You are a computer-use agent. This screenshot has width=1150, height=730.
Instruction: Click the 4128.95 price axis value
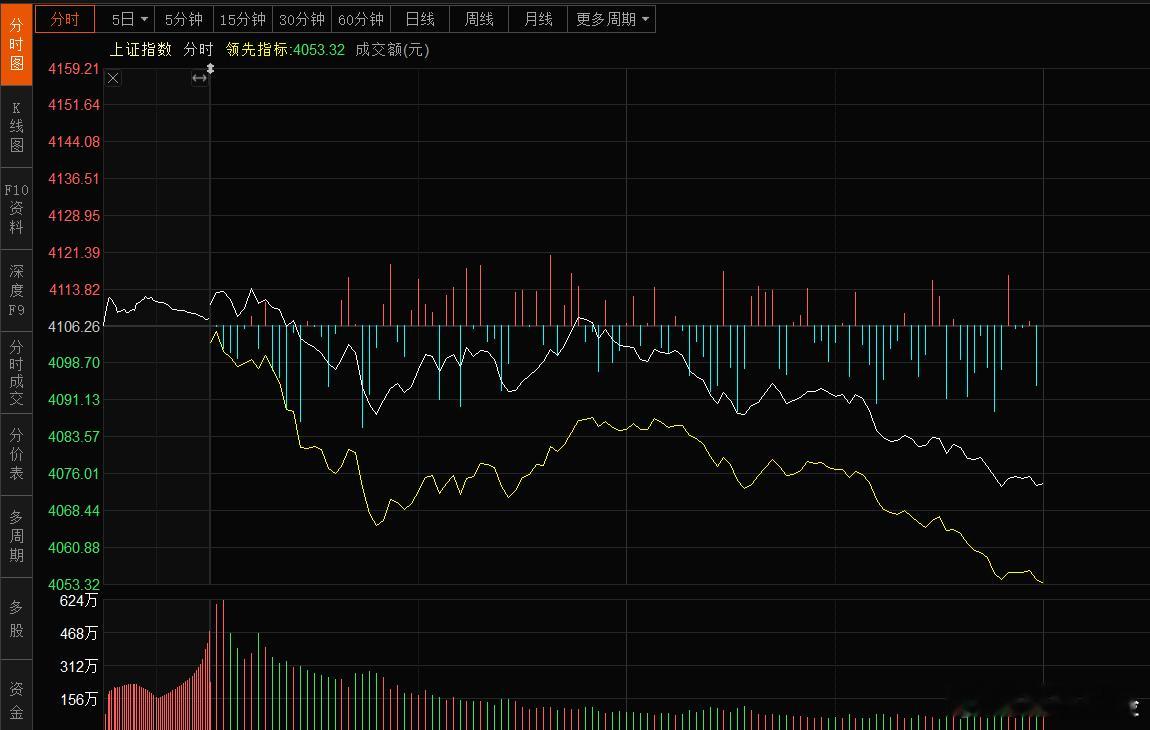(x=74, y=216)
